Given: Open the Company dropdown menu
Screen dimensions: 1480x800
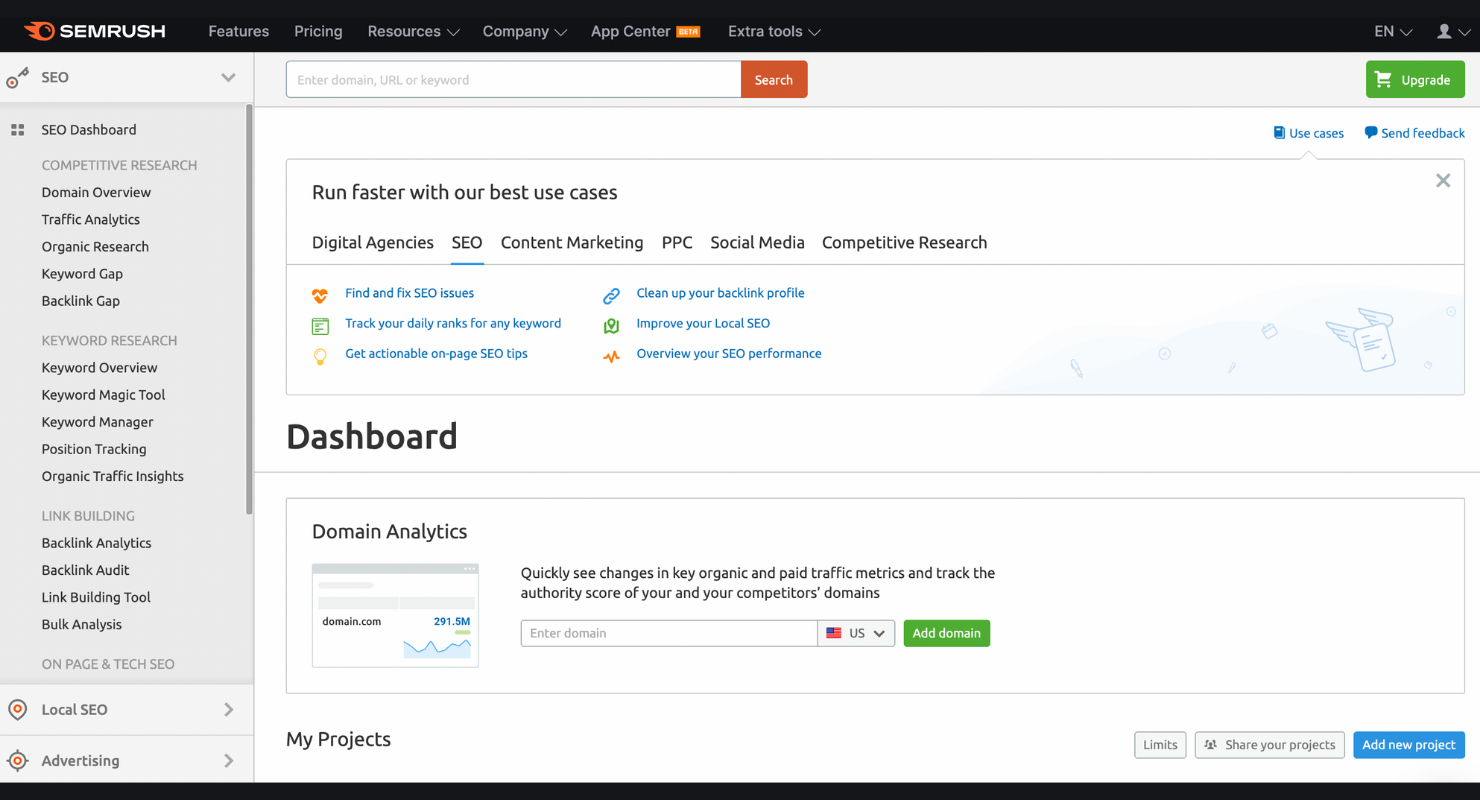Looking at the screenshot, I should [x=525, y=31].
